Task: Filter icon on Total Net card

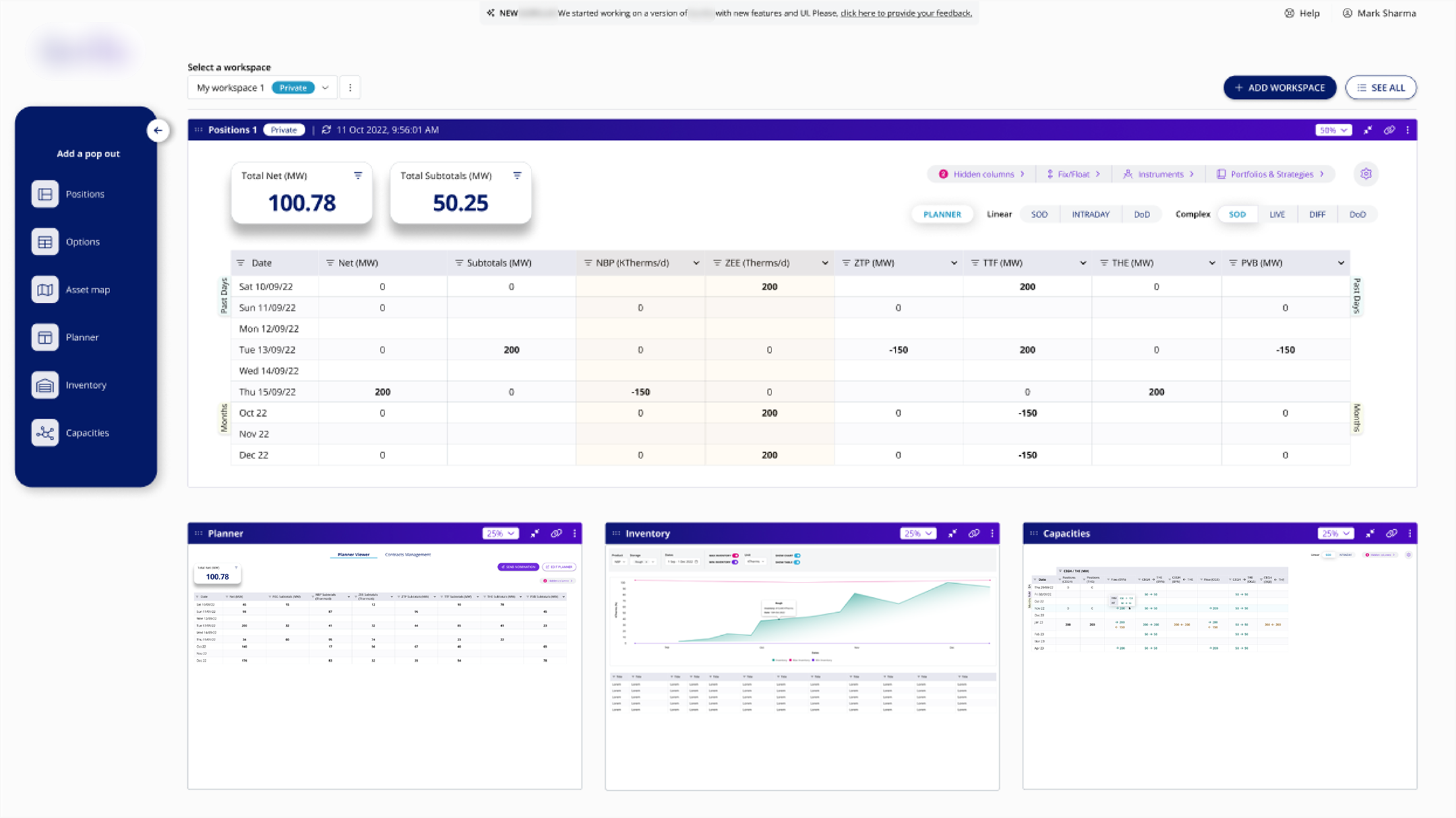Action: click(357, 175)
